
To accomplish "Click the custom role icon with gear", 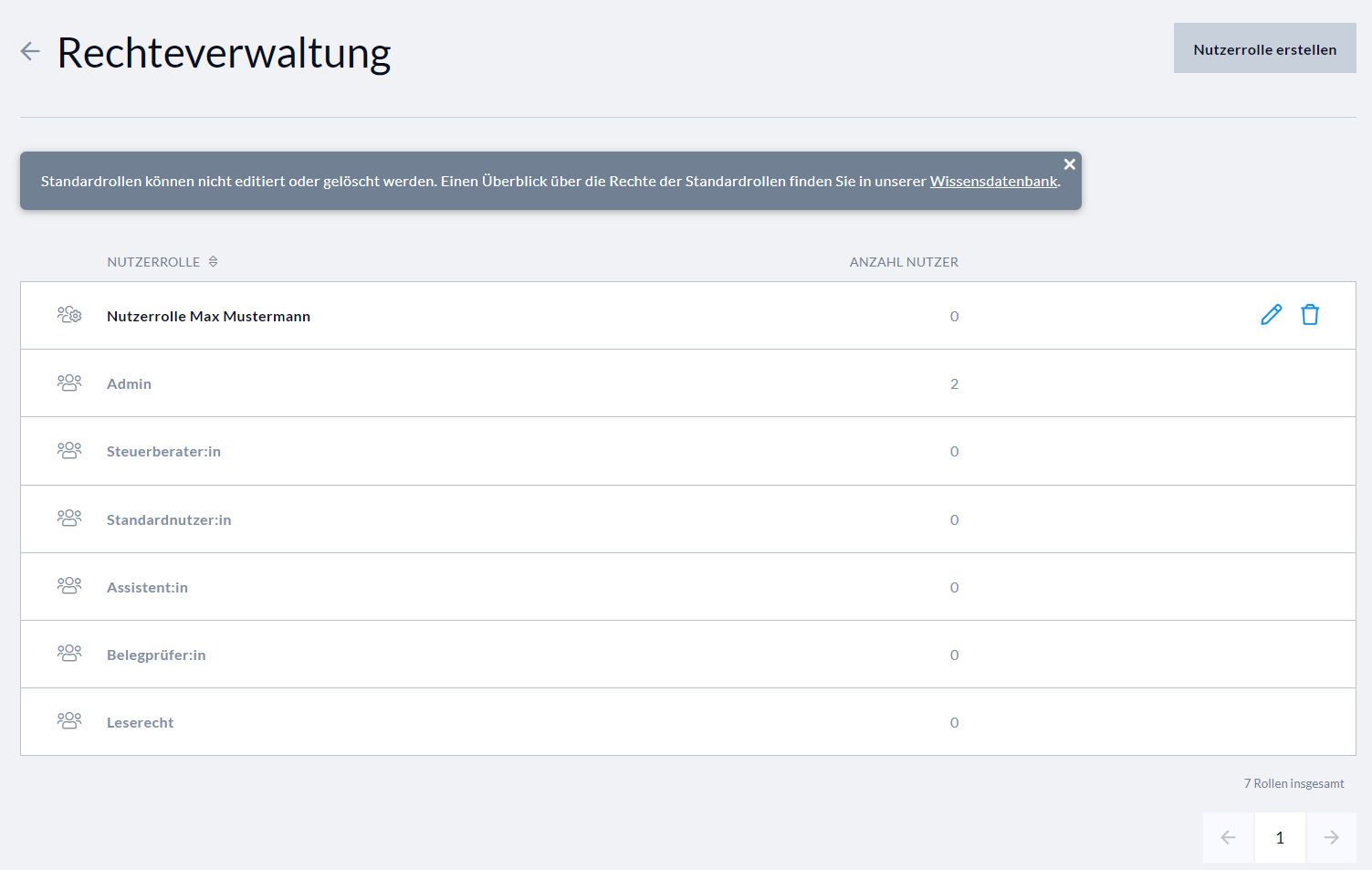I will click(69, 315).
